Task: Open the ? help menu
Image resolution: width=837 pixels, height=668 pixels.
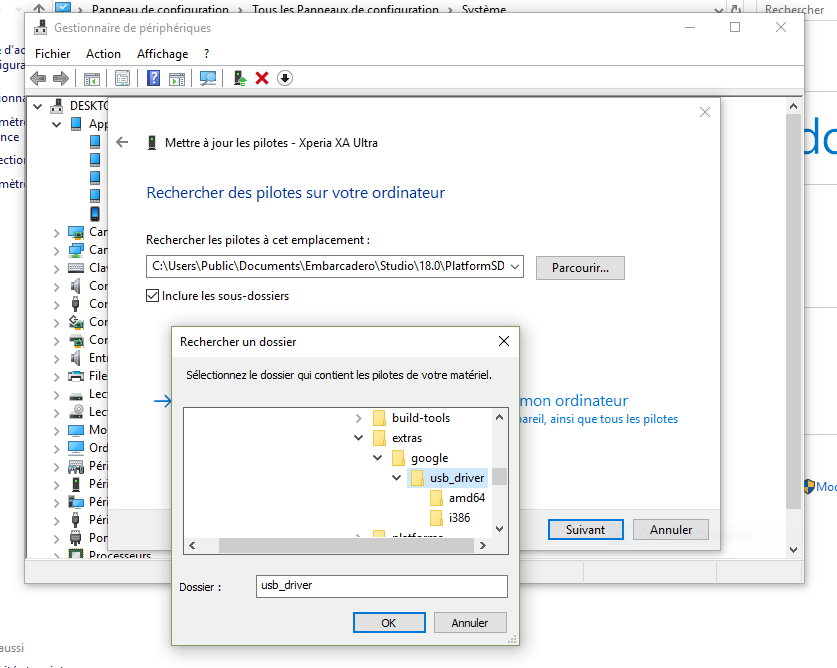Action: point(207,54)
